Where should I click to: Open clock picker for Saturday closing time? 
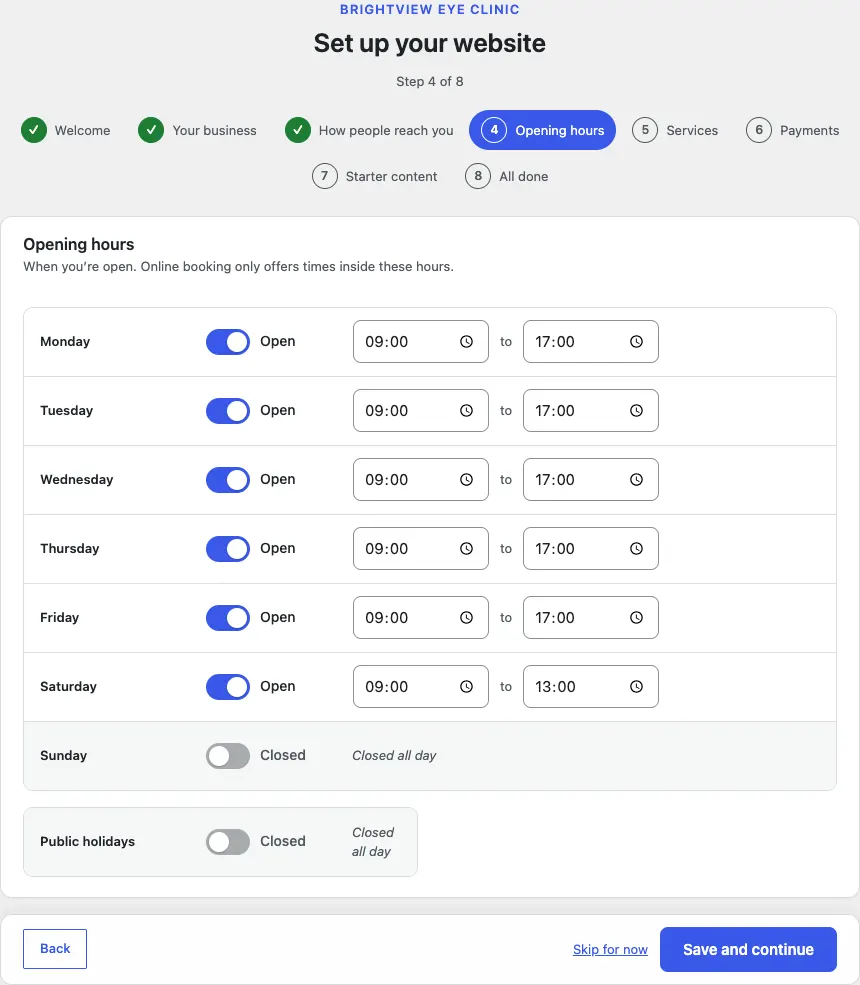click(x=636, y=687)
